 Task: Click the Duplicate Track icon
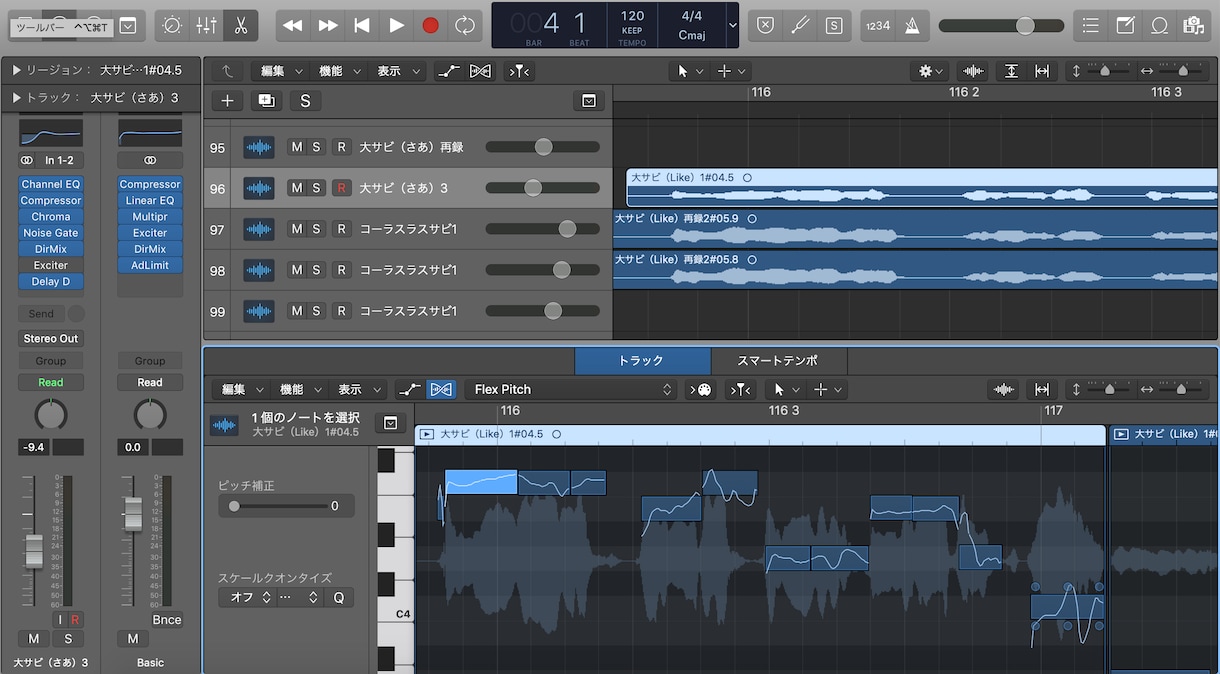coord(266,101)
